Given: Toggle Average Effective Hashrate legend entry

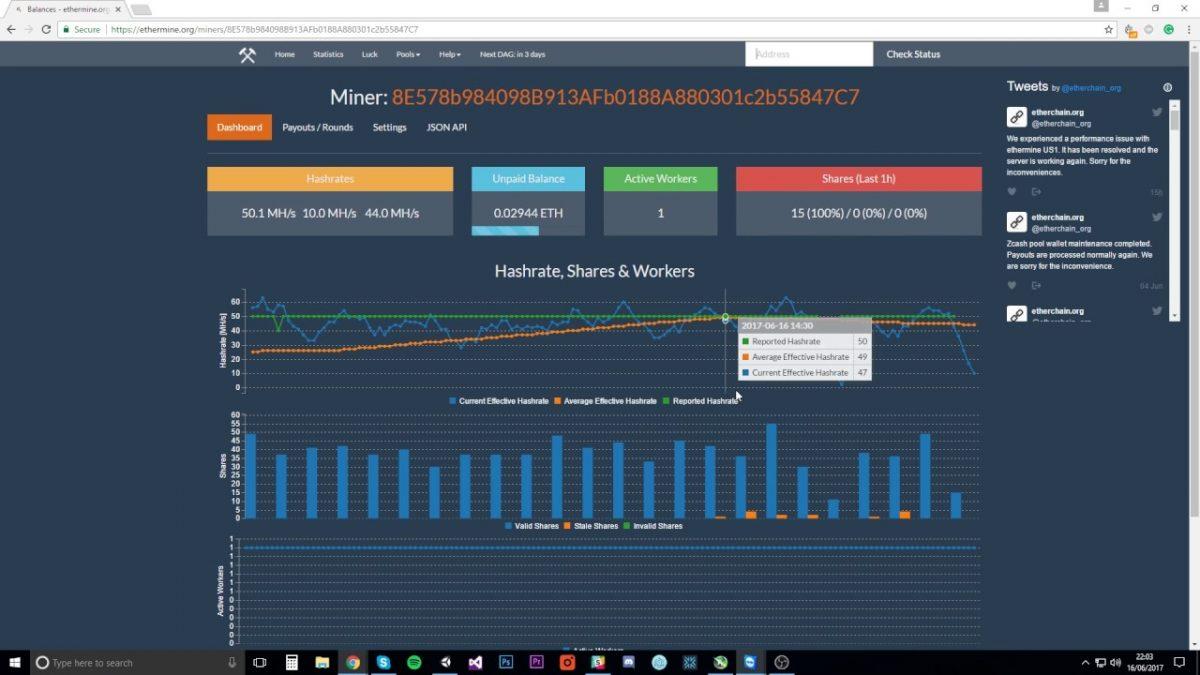Looking at the screenshot, I should 608,401.
